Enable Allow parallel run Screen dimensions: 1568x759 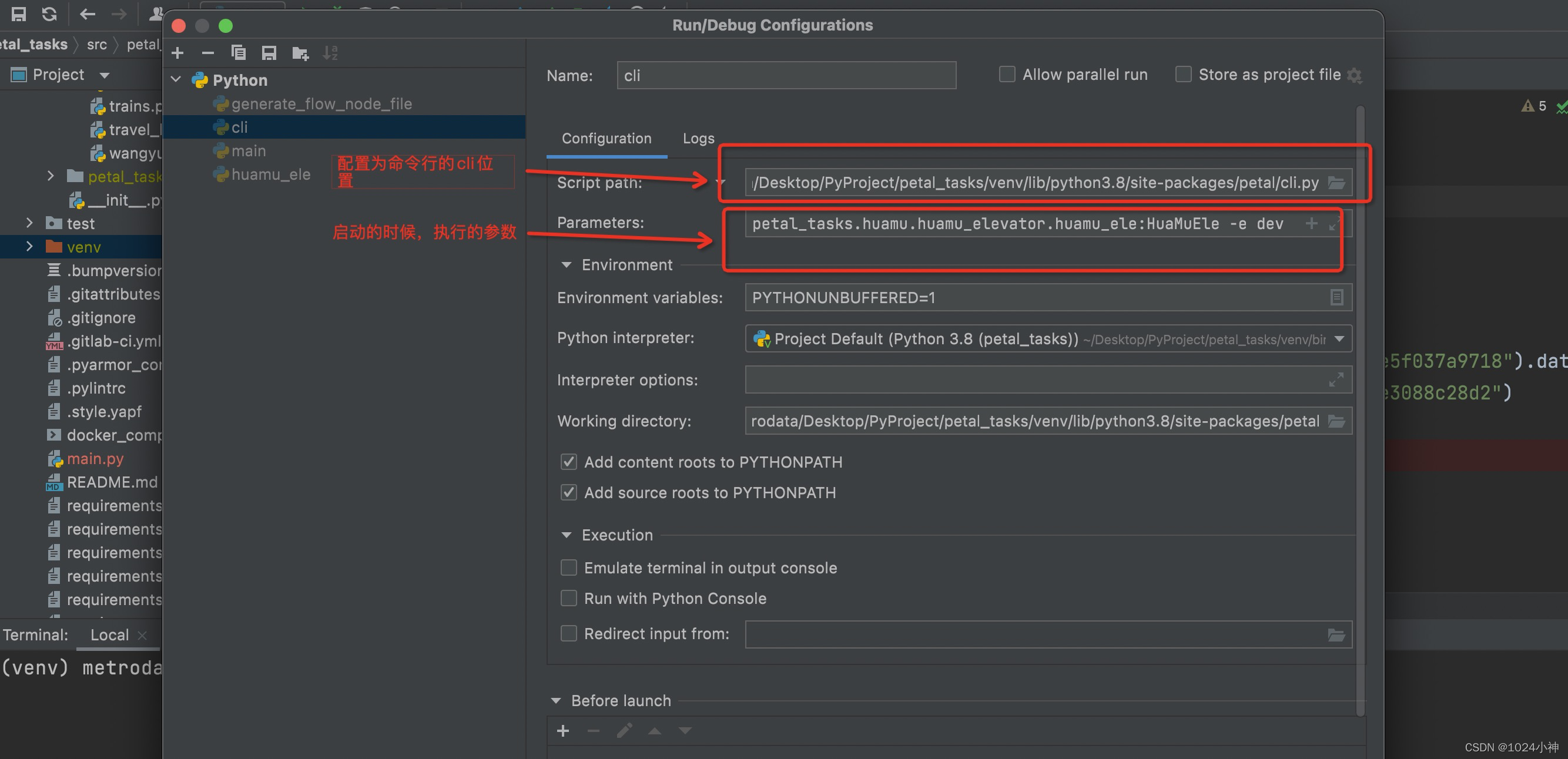tap(1007, 73)
